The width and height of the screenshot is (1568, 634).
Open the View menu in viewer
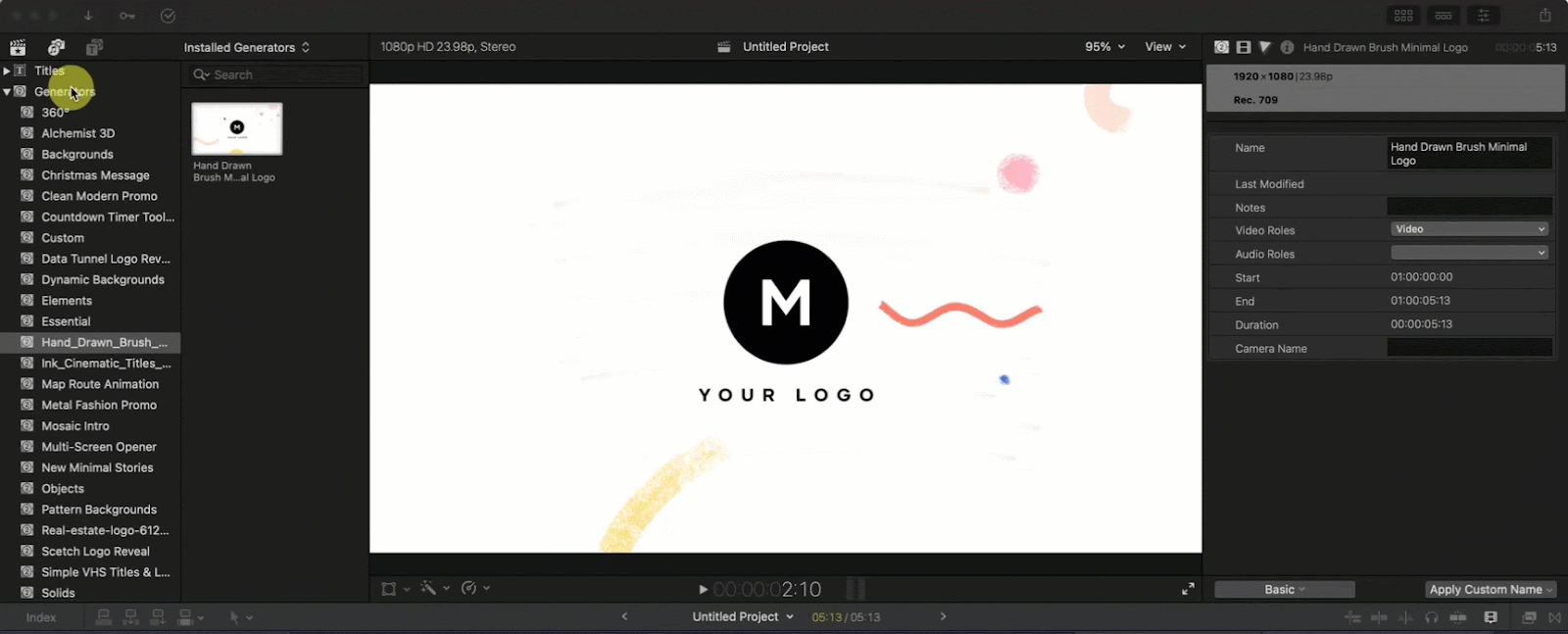coord(1164,47)
